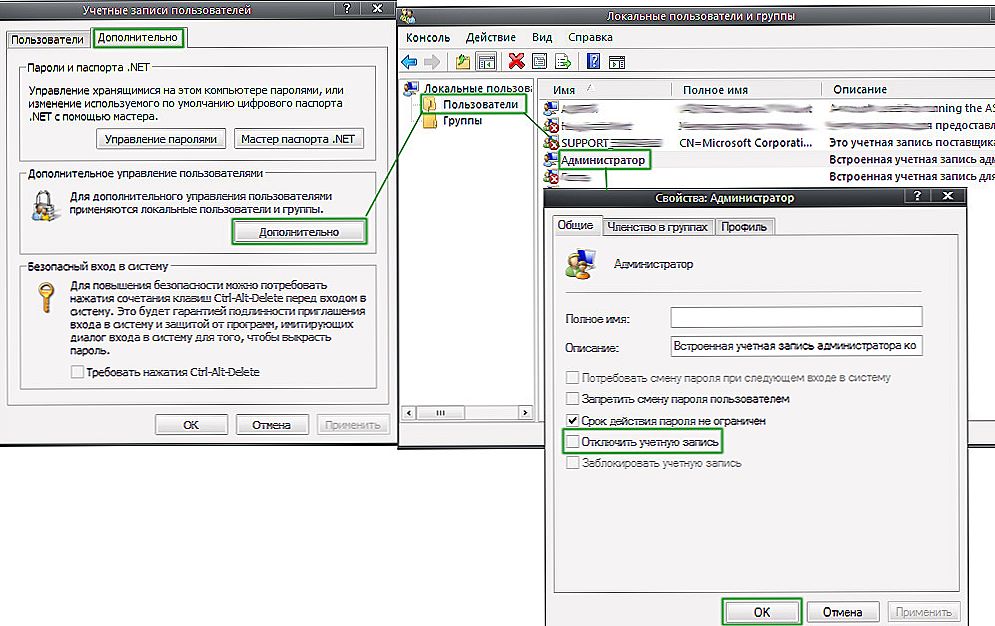Switch to the Пользователи tab
The width and height of the screenshot is (995, 626).
point(47,39)
